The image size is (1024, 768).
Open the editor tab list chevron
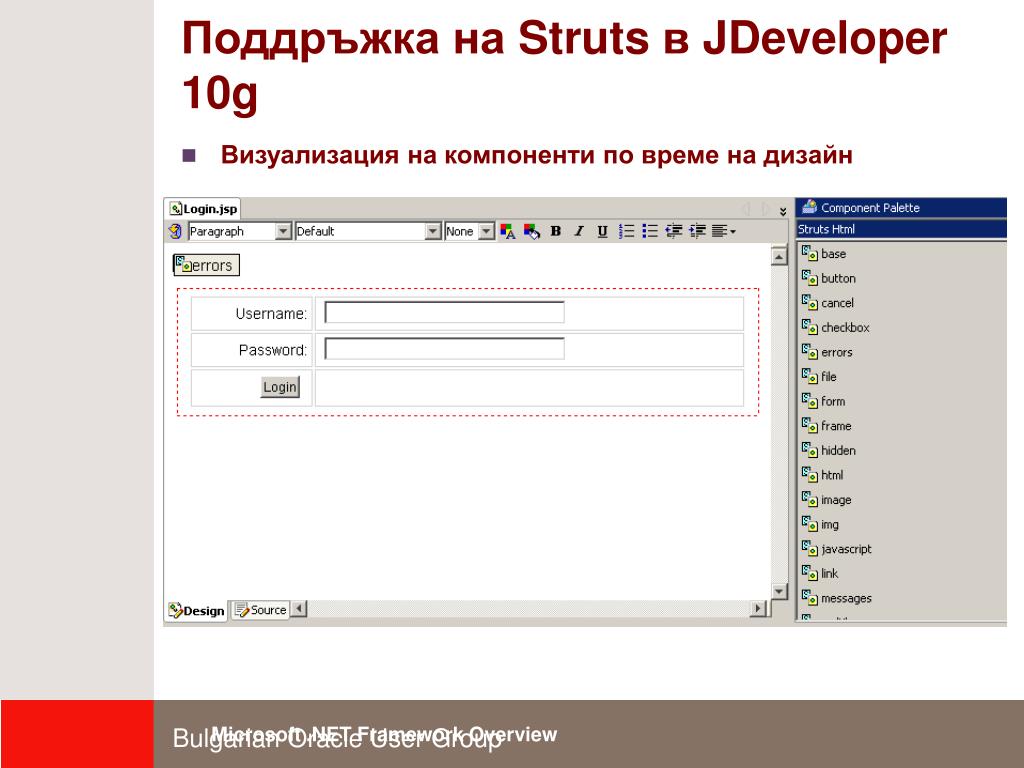[783, 211]
